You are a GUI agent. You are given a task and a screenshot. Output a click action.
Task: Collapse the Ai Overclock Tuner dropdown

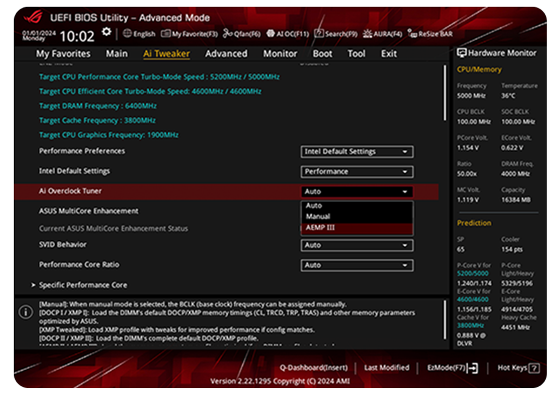coord(357,191)
